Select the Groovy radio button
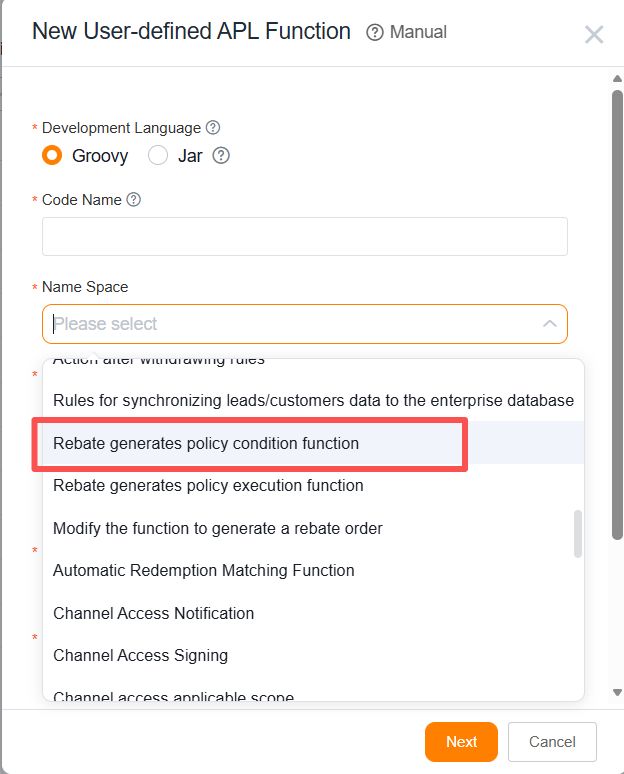This screenshot has height=774, width=624. 52,155
